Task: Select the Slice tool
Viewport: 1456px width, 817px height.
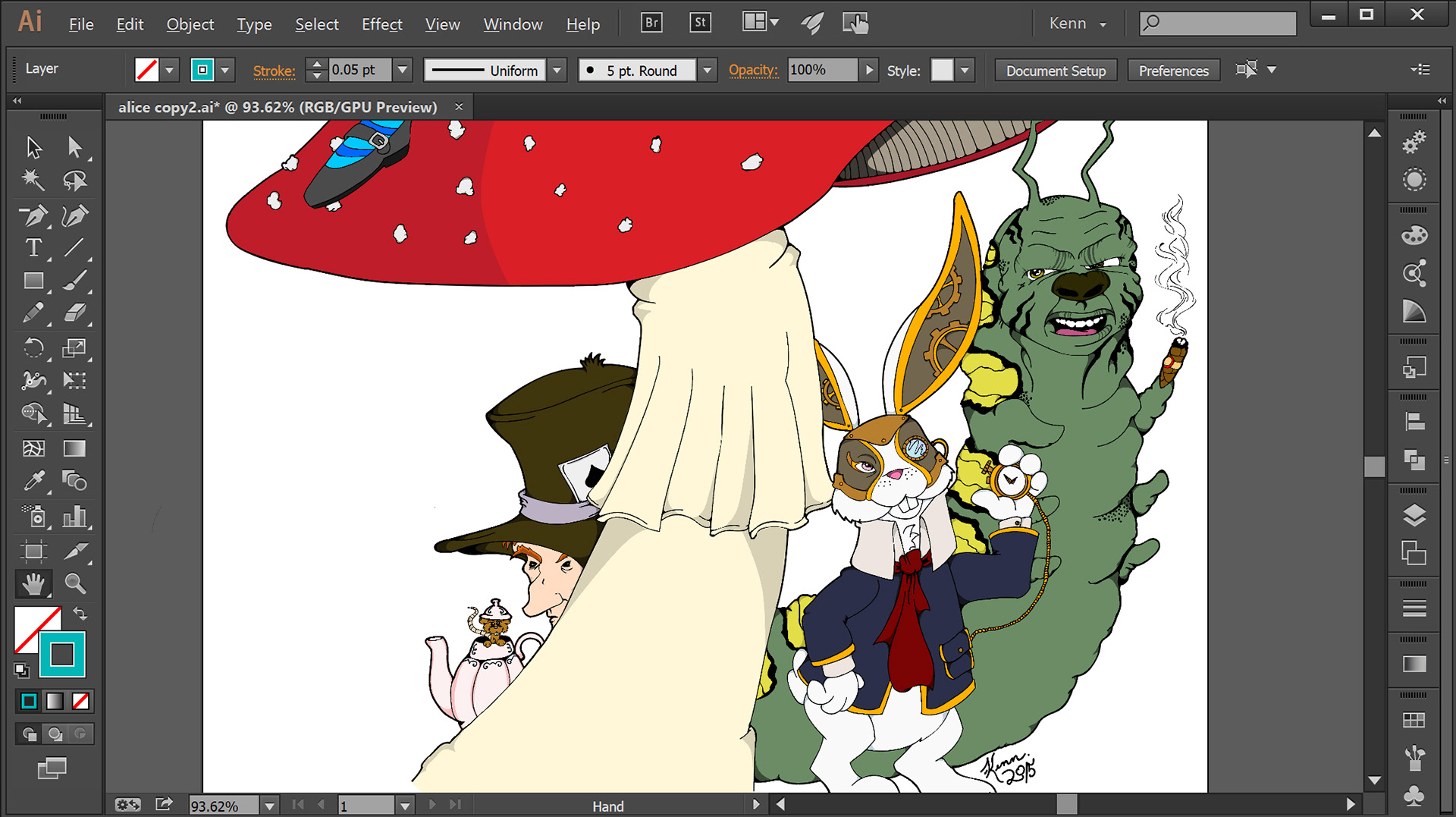Action: coord(74,551)
